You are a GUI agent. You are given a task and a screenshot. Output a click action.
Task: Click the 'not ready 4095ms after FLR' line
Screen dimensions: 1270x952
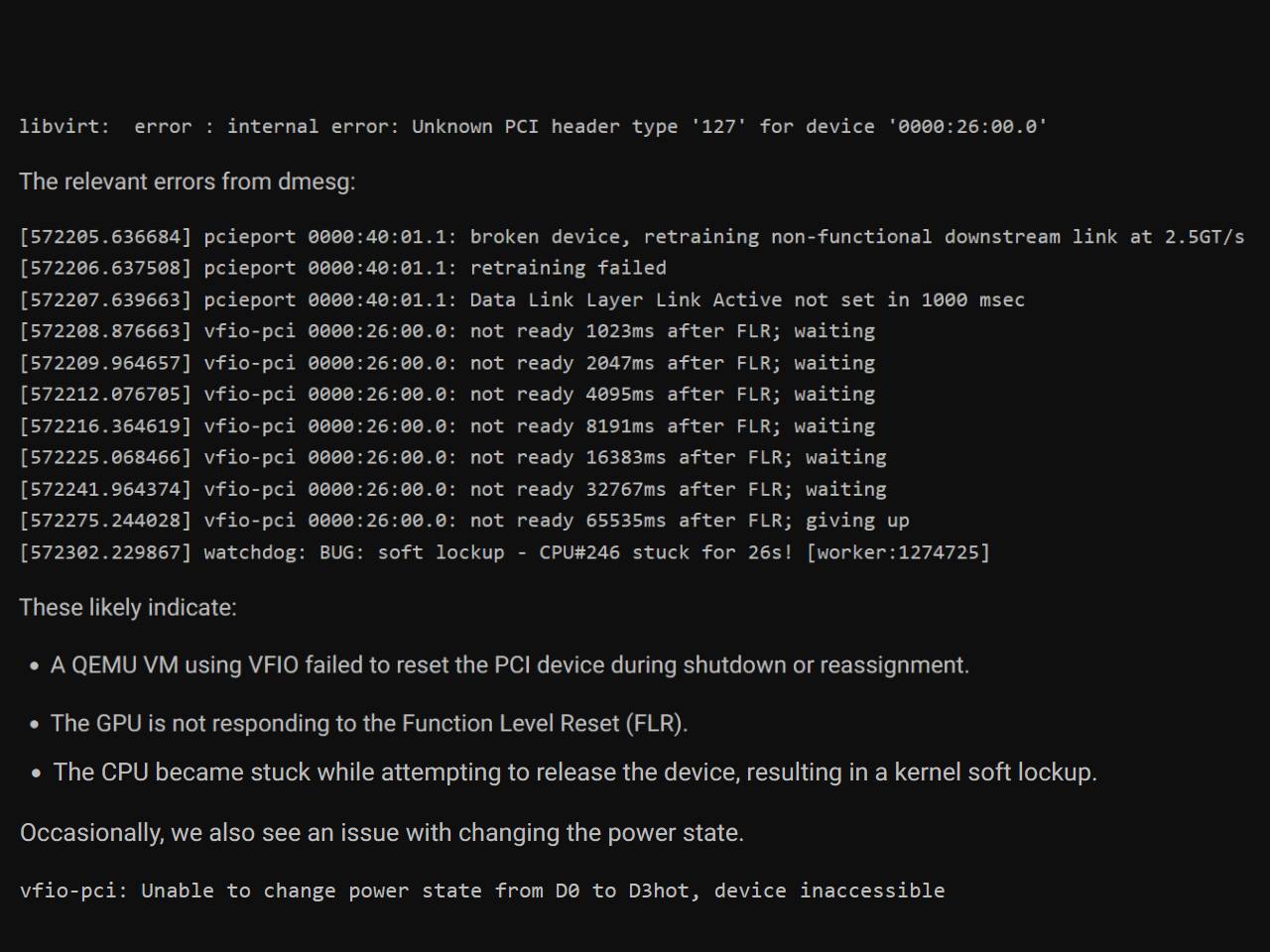(446, 395)
